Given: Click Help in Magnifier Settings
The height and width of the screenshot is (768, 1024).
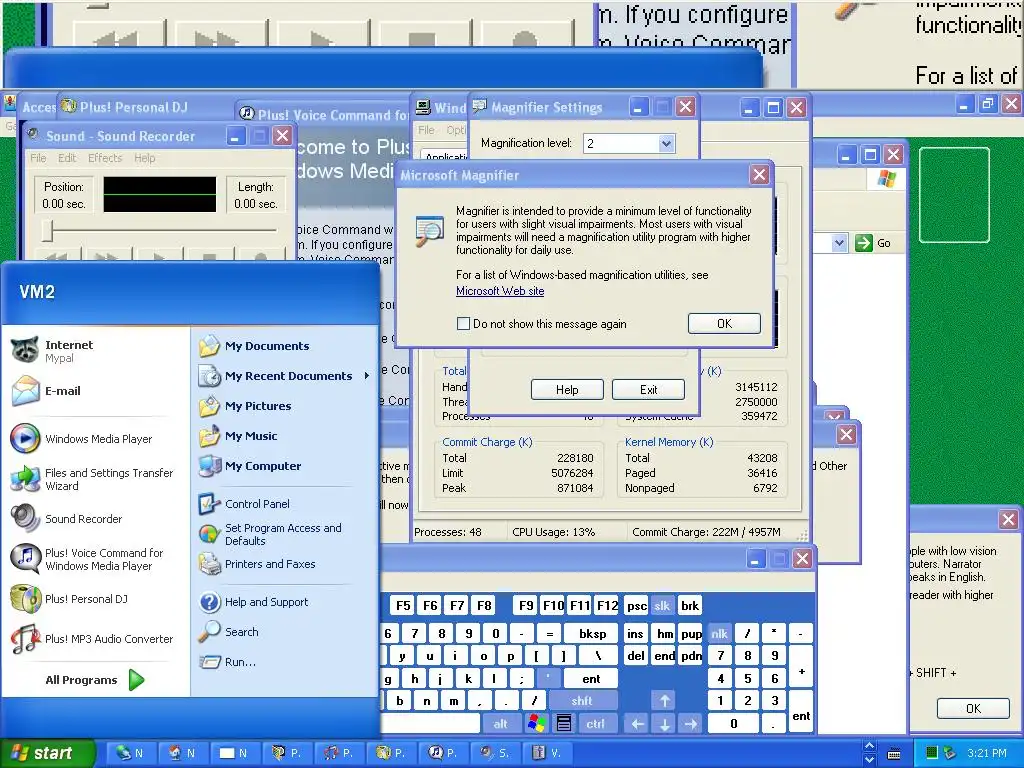Looking at the screenshot, I should [x=567, y=390].
